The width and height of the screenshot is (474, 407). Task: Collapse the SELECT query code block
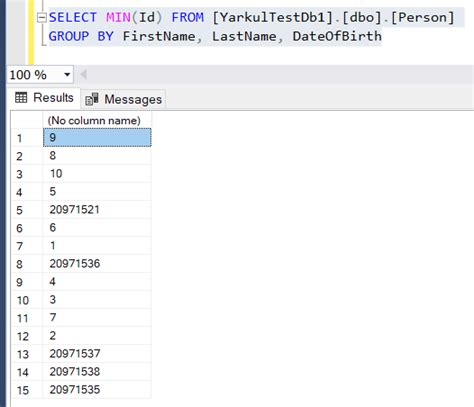(x=42, y=17)
